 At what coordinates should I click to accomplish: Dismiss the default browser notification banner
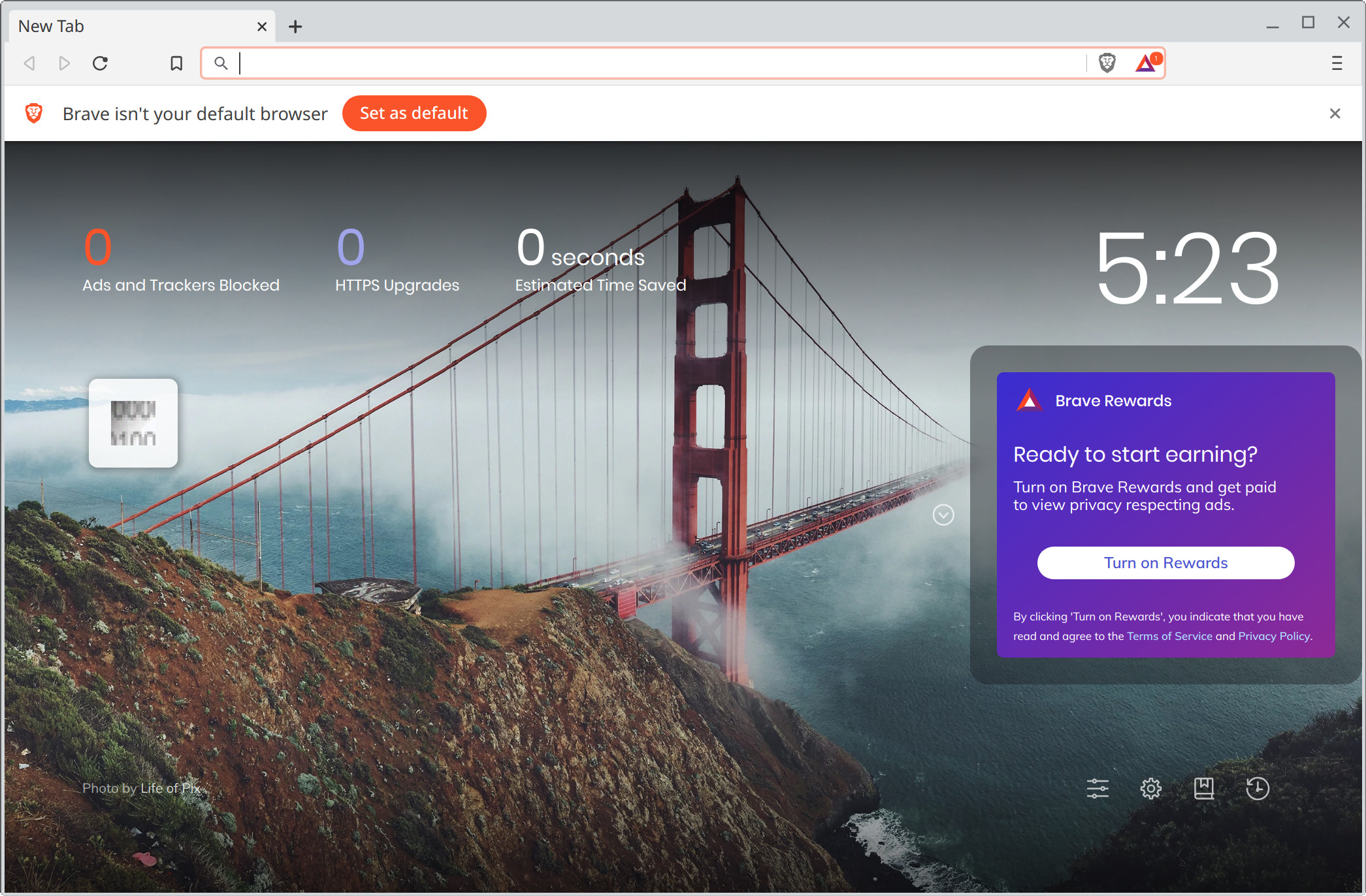coord(1336,113)
